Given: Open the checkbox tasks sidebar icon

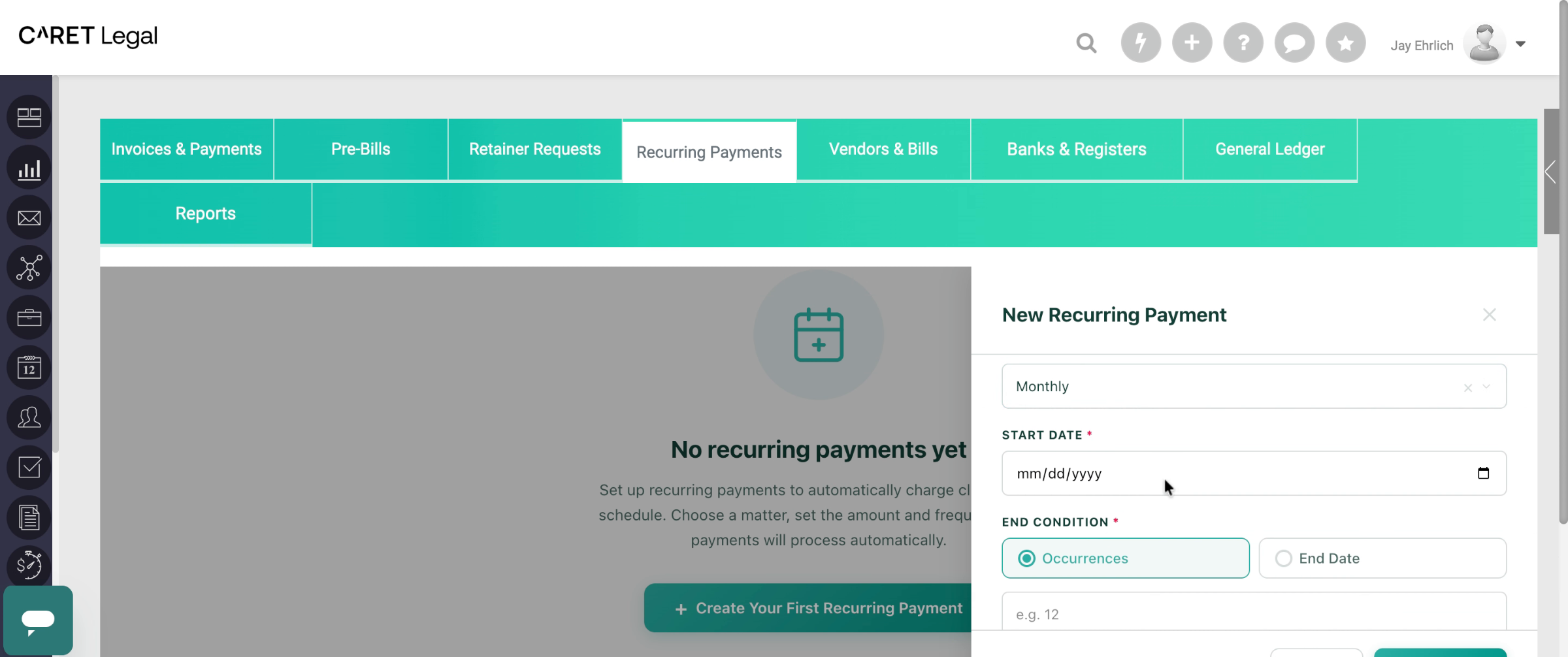Looking at the screenshot, I should pyautogui.click(x=29, y=468).
